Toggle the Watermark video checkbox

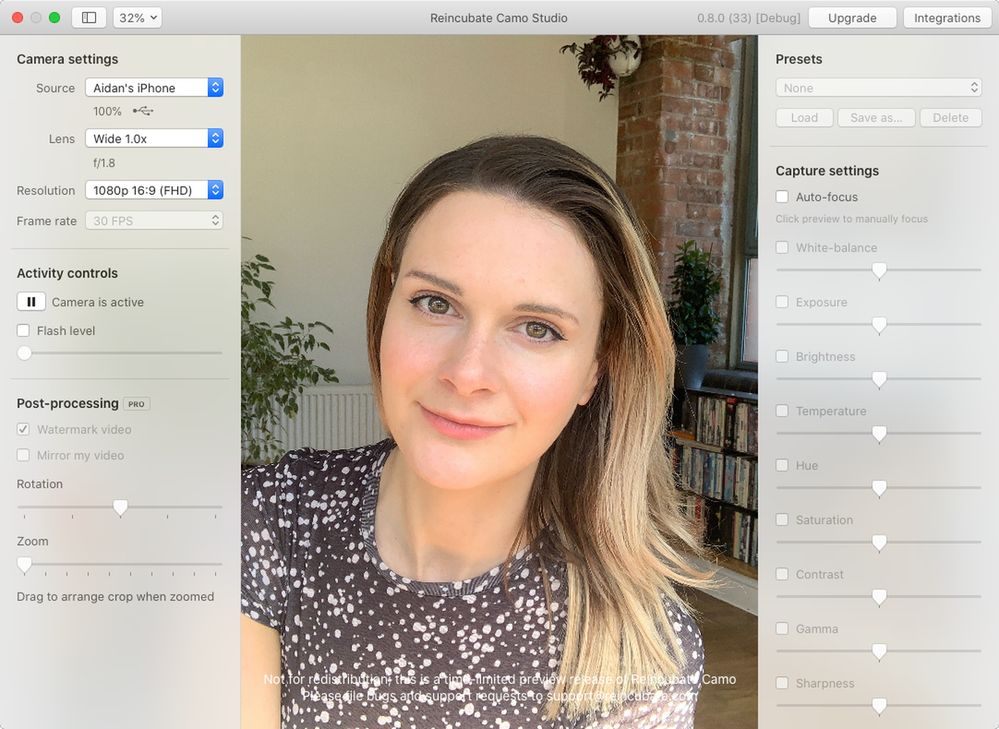point(24,430)
